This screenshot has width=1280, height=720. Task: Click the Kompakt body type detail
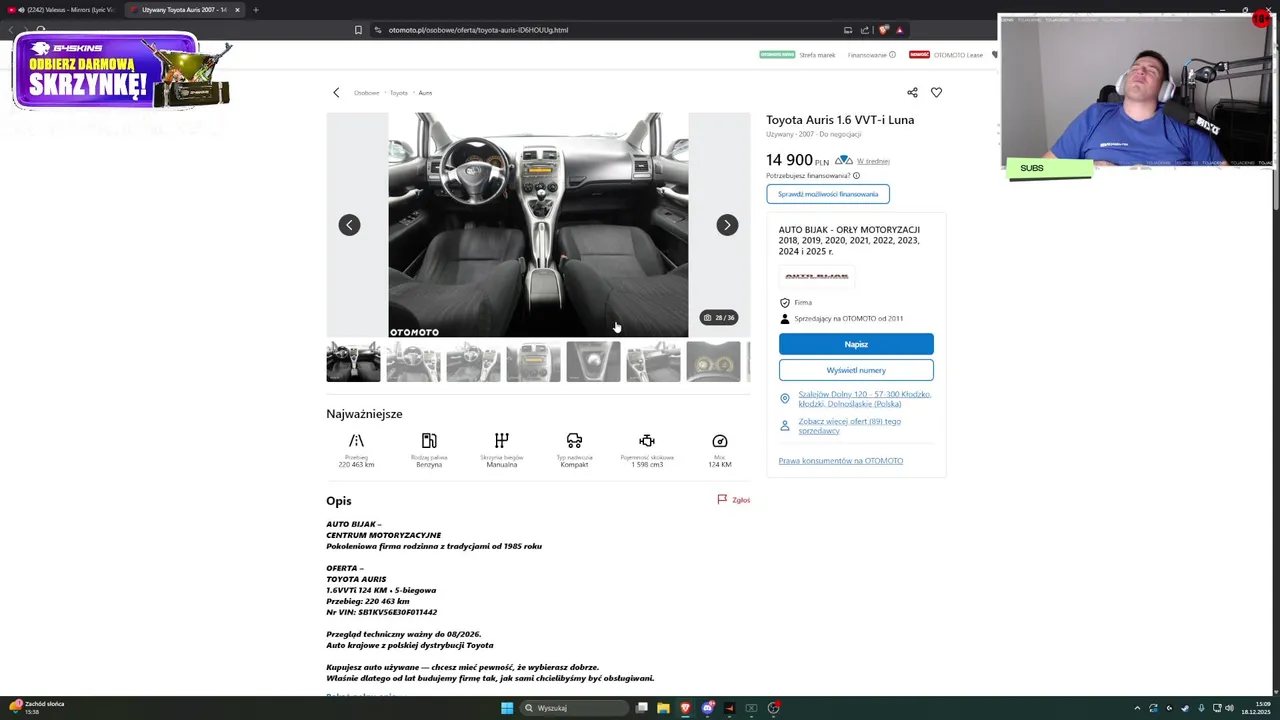pyautogui.click(x=574, y=450)
